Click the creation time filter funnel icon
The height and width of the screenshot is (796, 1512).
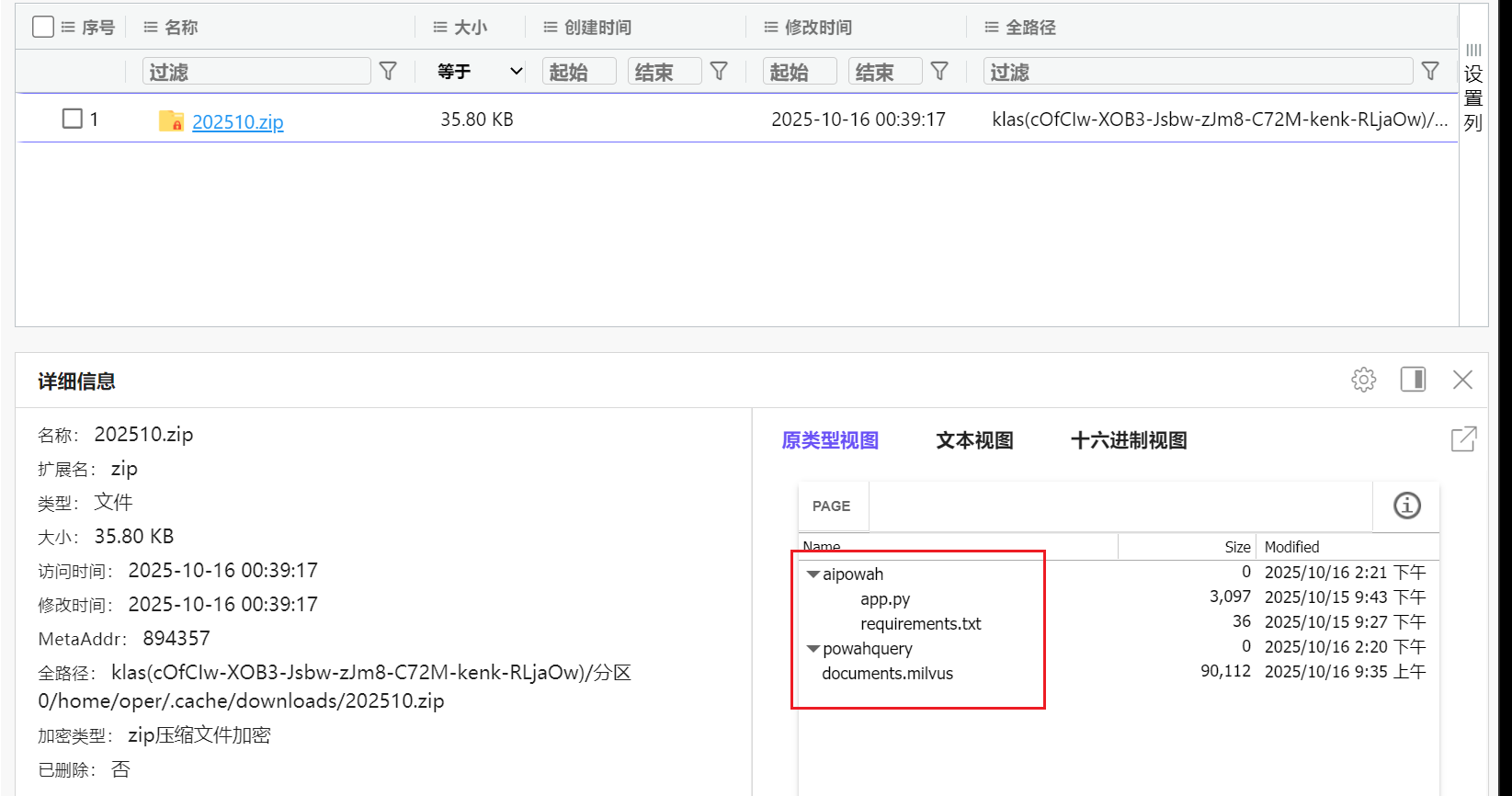pos(719,72)
